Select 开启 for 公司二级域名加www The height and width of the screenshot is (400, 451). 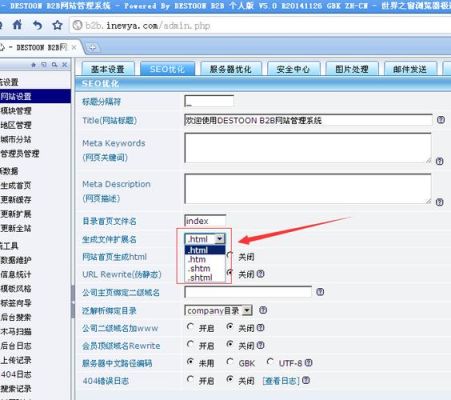(190, 327)
